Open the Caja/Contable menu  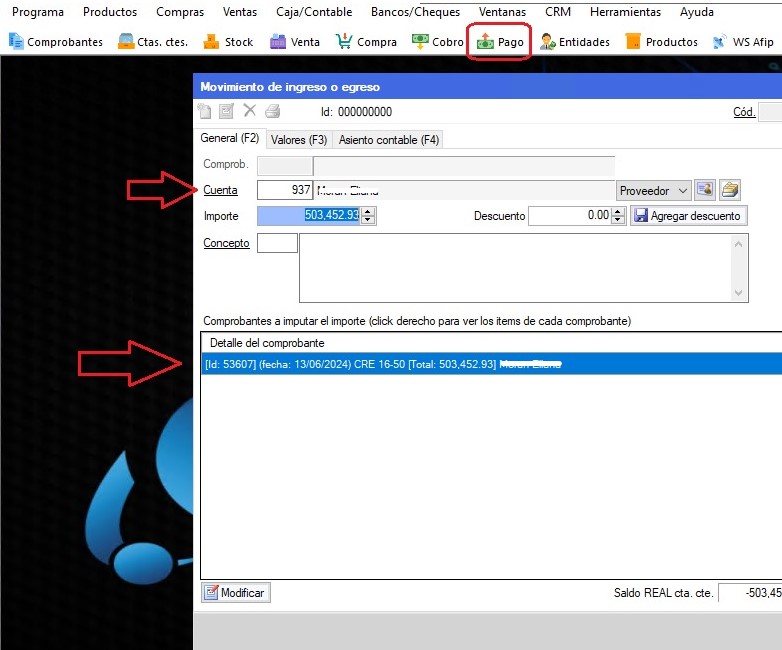pos(313,12)
